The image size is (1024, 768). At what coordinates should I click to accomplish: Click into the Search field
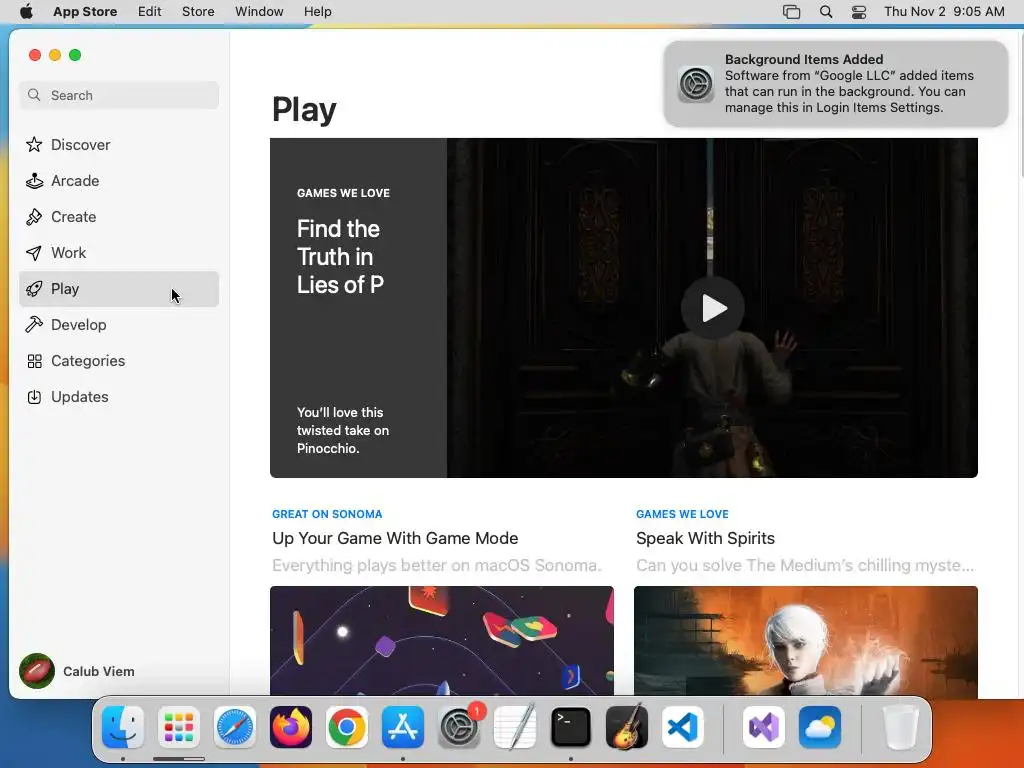click(x=119, y=95)
